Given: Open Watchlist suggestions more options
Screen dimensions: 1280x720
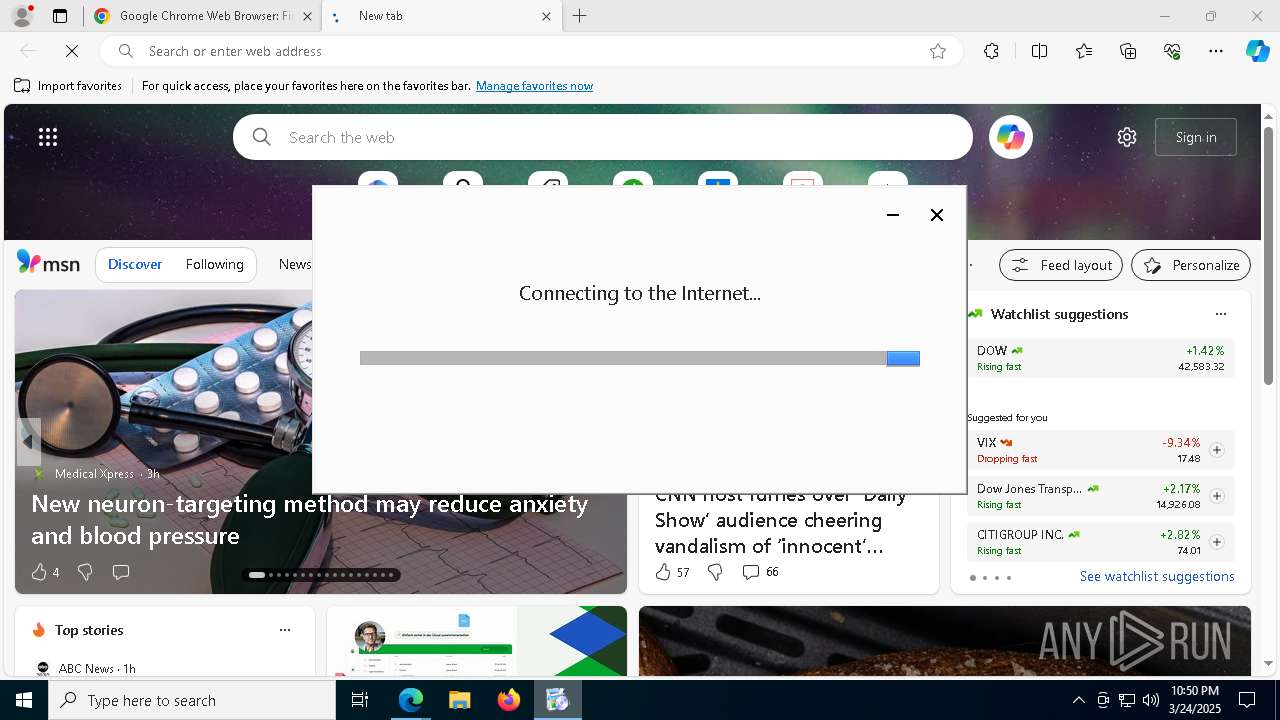Looking at the screenshot, I should point(1220,314).
